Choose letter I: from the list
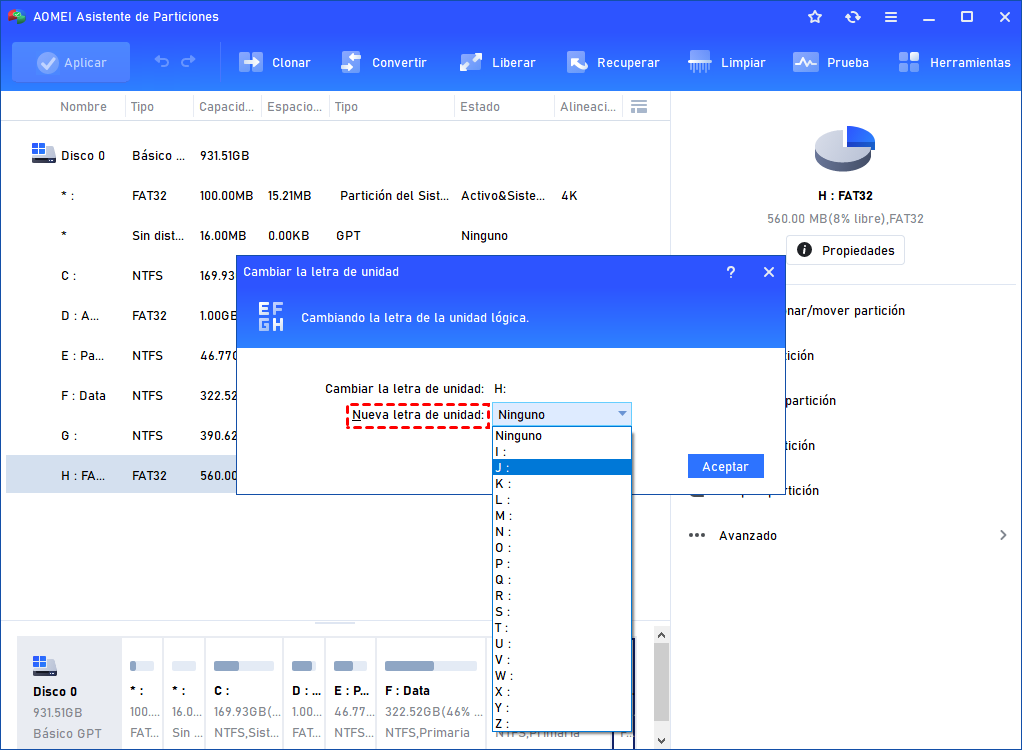The image size is (1022, 750). click(562, 452)
